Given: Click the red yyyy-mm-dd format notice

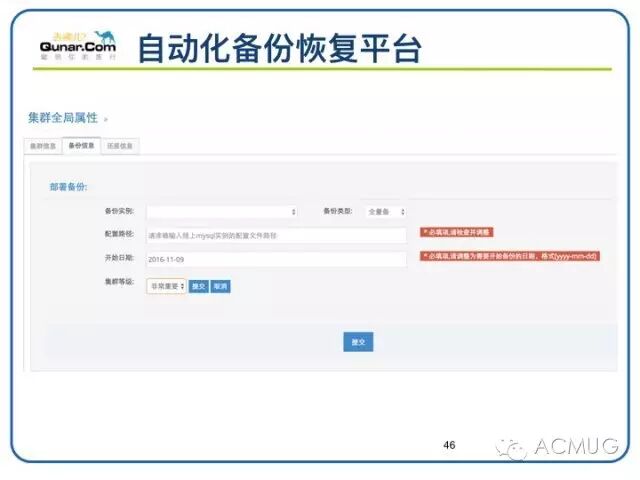Looking at the screenshot, I should tap(510, 256).
